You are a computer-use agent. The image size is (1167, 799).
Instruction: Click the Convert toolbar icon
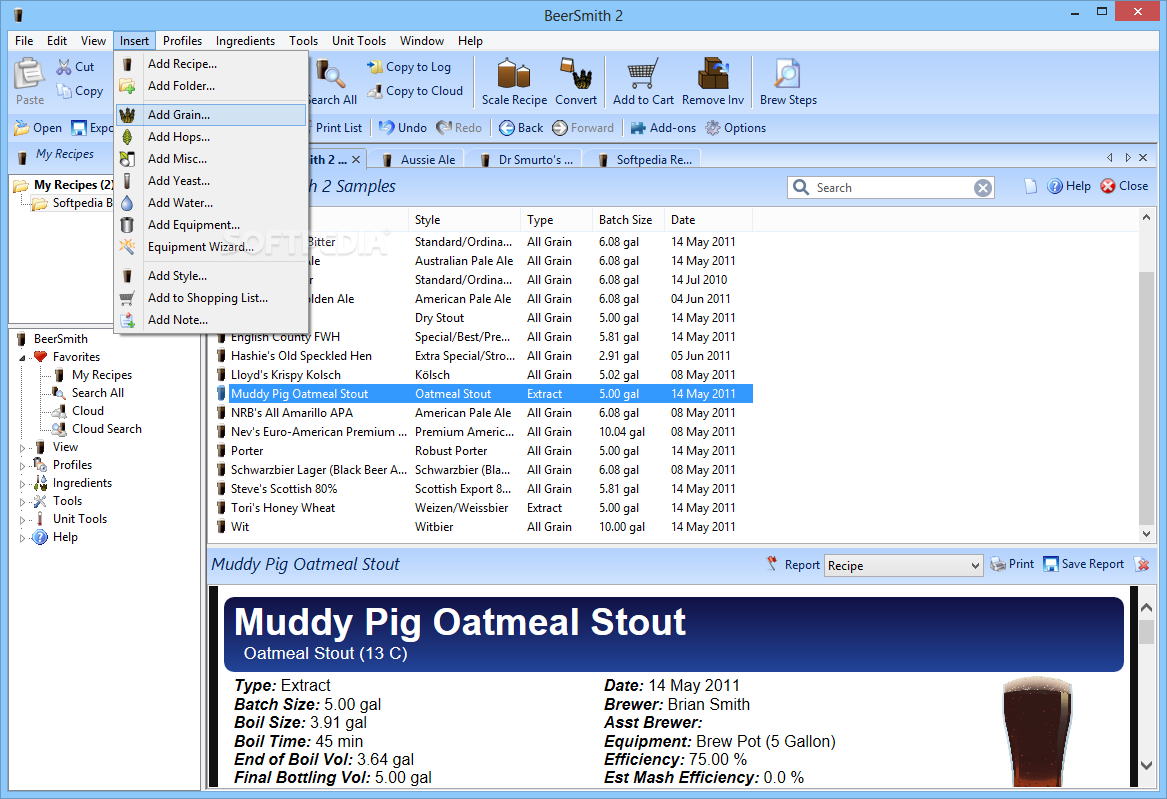click(x=576, y=82)
